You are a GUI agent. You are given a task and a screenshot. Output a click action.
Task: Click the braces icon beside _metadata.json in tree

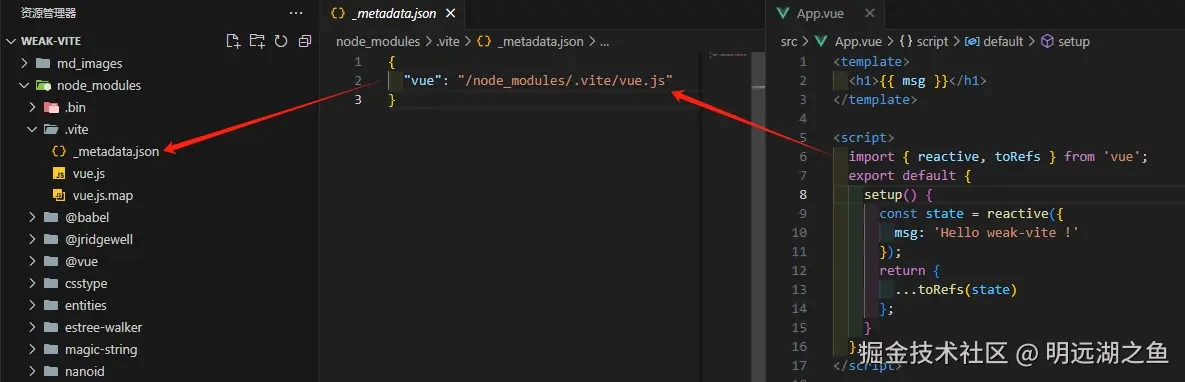pos(58,151)
